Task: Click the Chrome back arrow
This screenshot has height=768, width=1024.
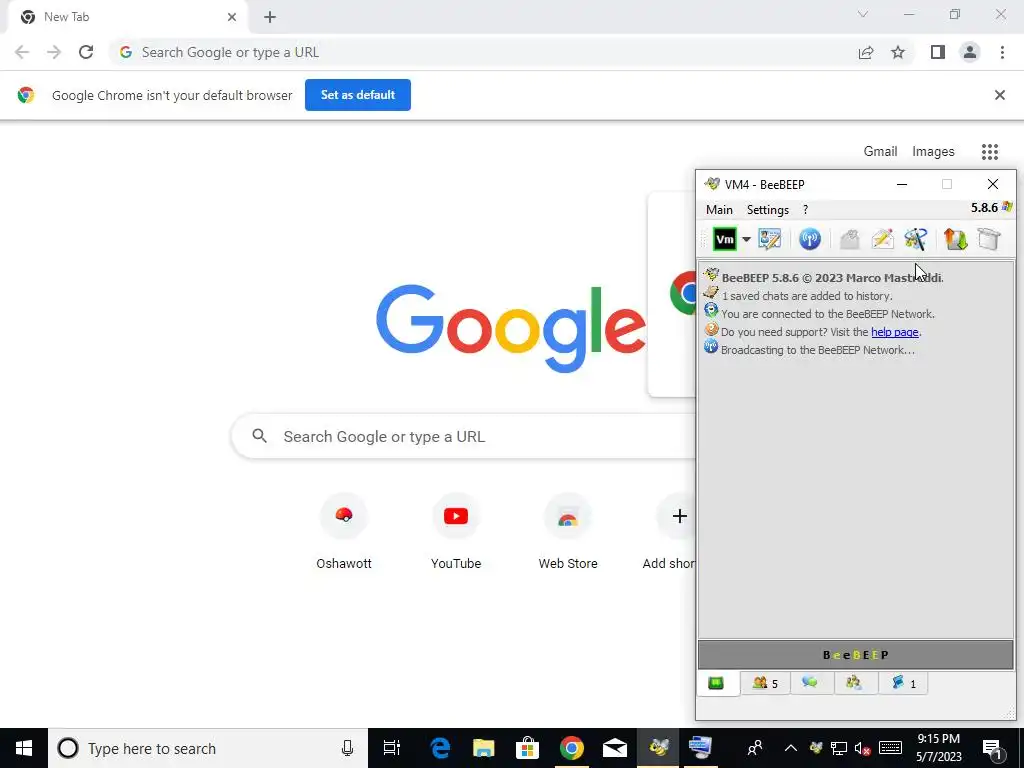Action: tap(22, 52)
